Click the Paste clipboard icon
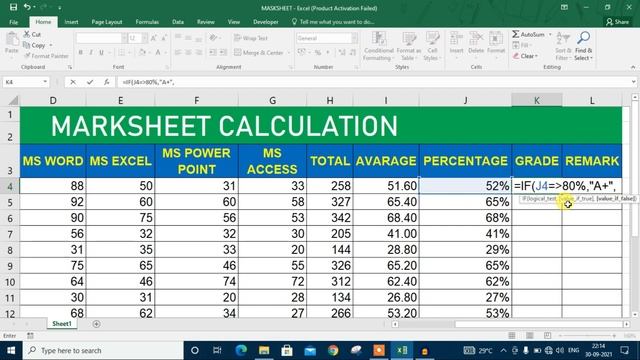The width and height of the screenshot is (640, 360). (x=12, y=40)
